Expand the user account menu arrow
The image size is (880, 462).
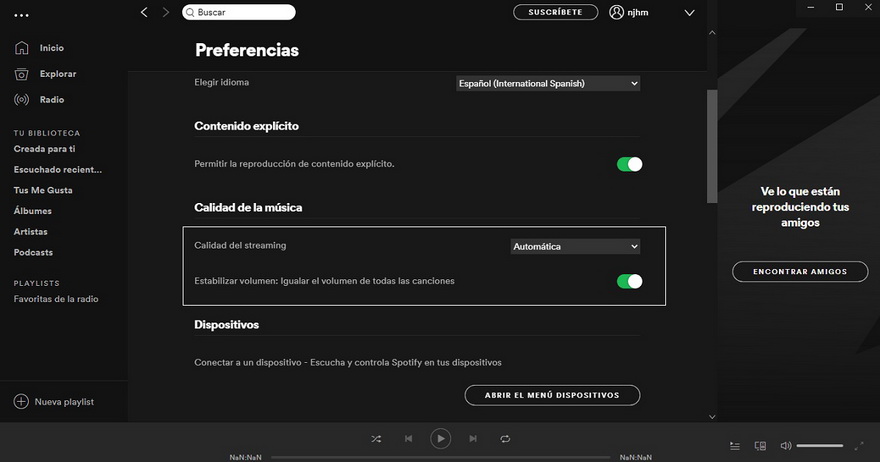click(x=689, y=13)
